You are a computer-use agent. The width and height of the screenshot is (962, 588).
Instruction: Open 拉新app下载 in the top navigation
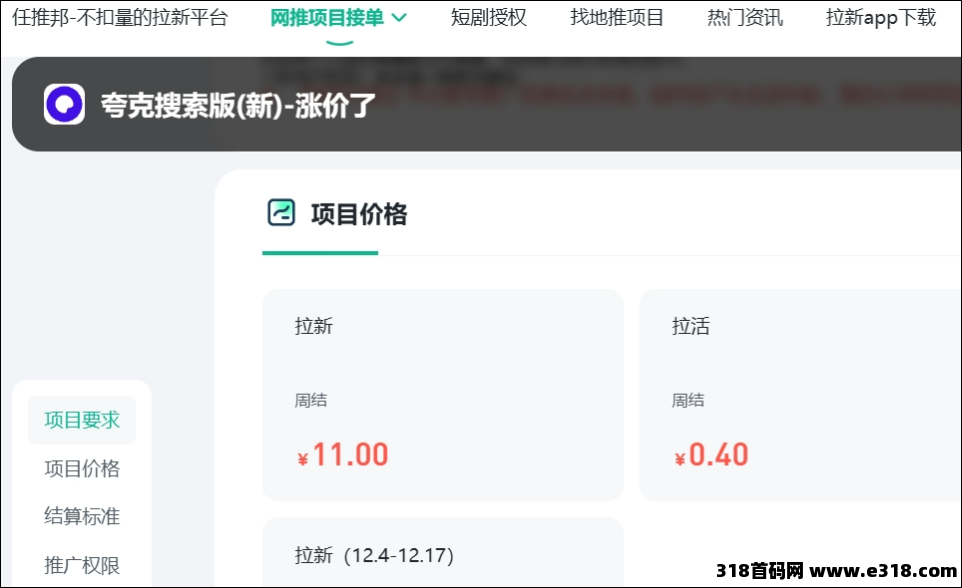click(x=881, y=17)
